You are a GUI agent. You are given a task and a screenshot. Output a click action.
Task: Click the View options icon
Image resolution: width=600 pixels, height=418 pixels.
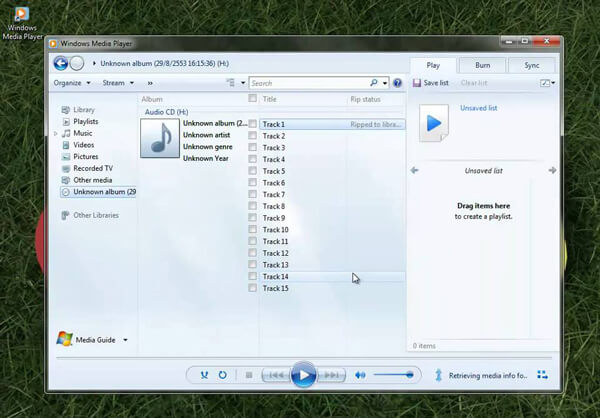(230, 83)
